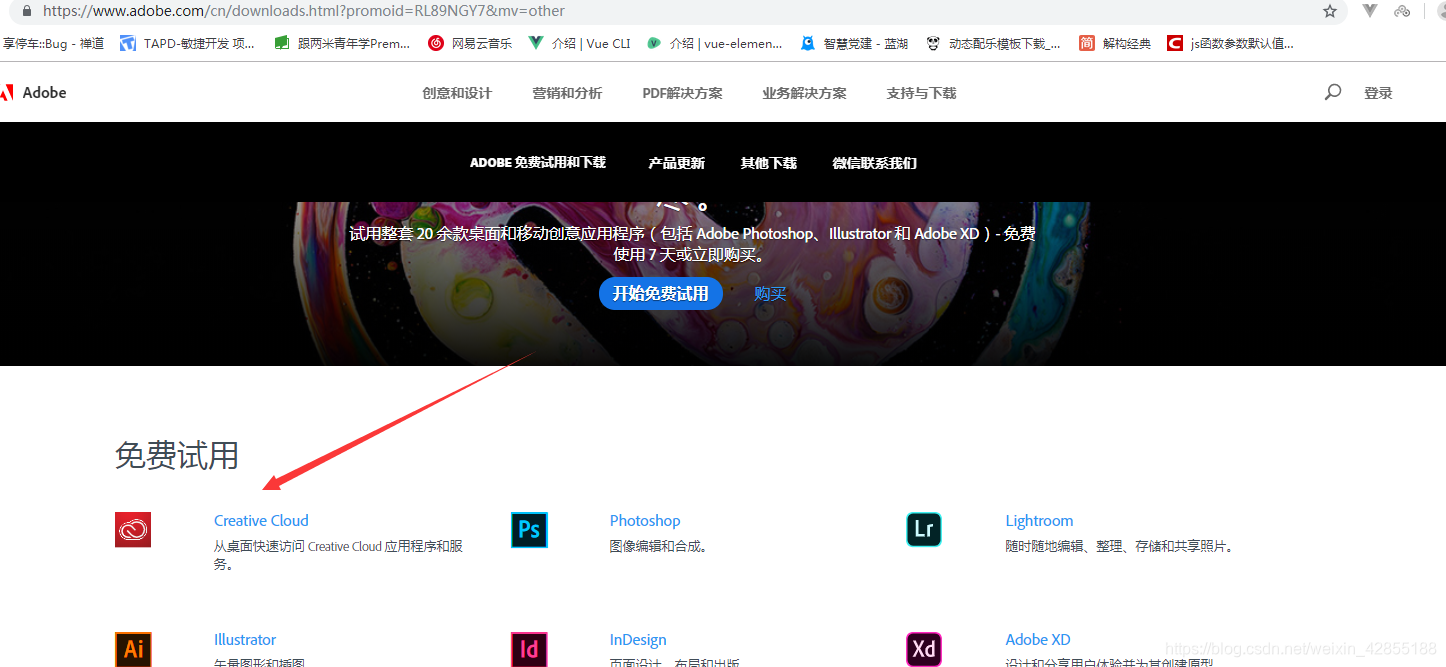1446x667 pixels.
Task: Click the padlock site security icon
Action: pos(26,11)
